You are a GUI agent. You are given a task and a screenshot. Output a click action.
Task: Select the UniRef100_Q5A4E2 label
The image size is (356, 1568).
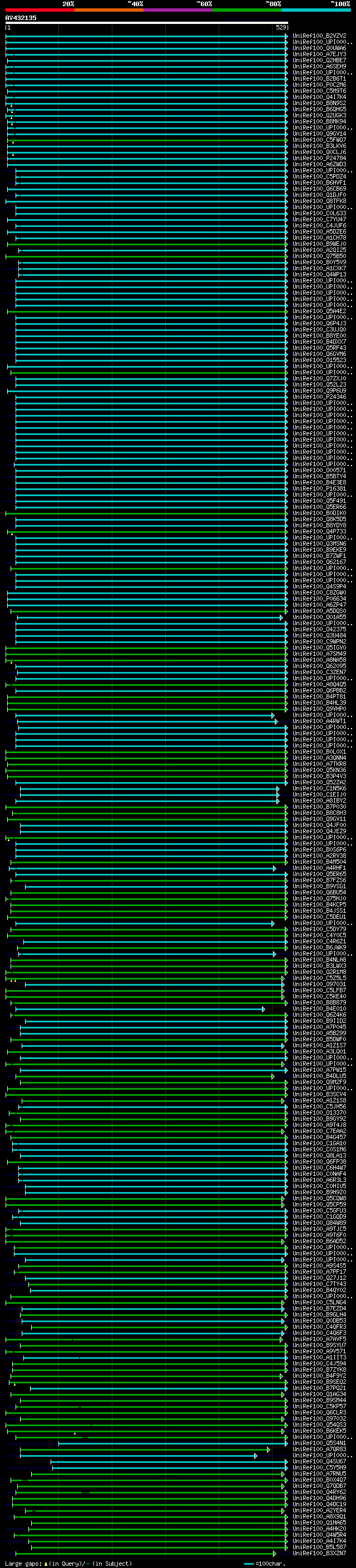[319, 311]
